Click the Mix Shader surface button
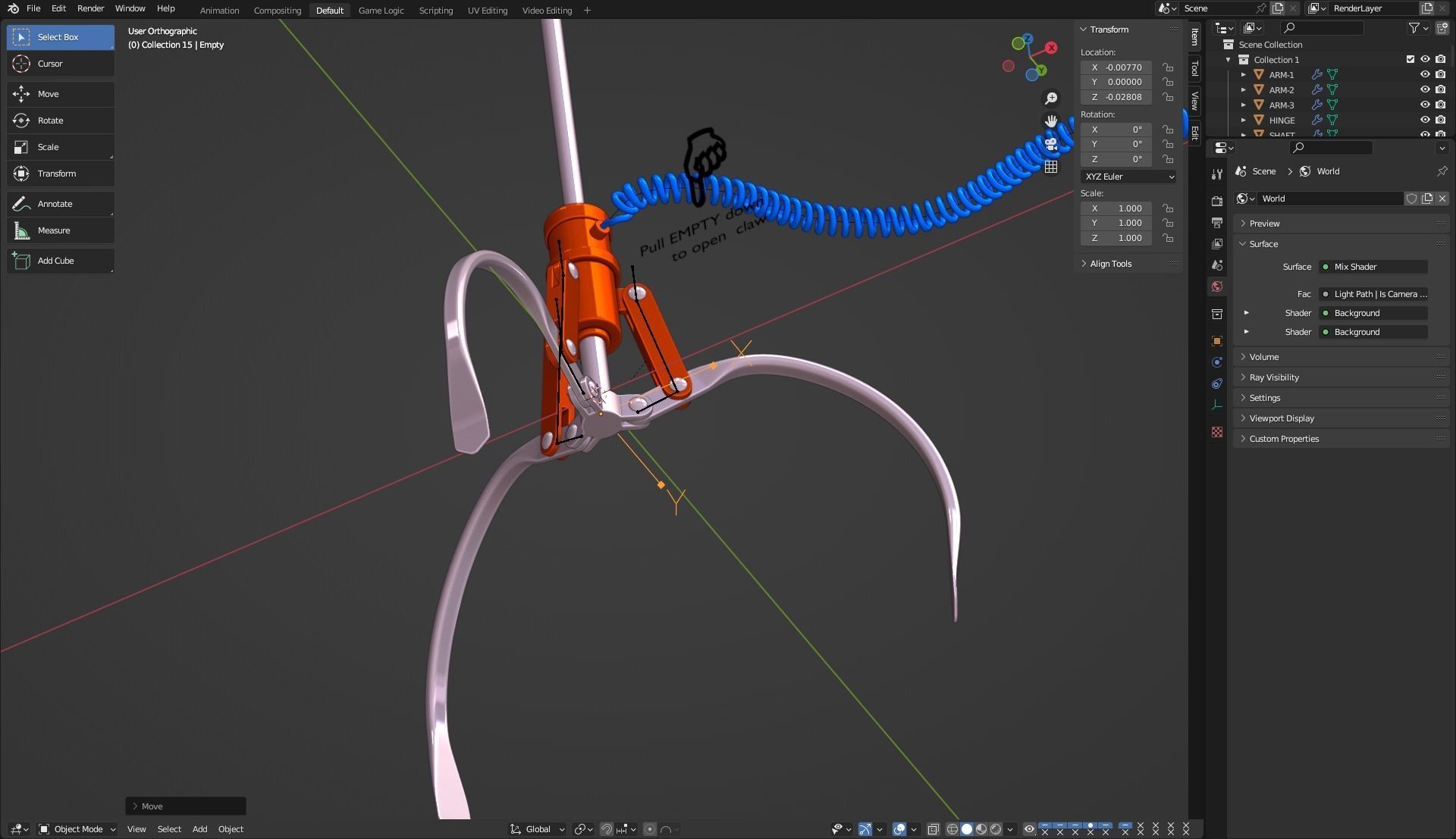The width and height of the screenshot is (1456, 839). click(x=1373, y=267)
